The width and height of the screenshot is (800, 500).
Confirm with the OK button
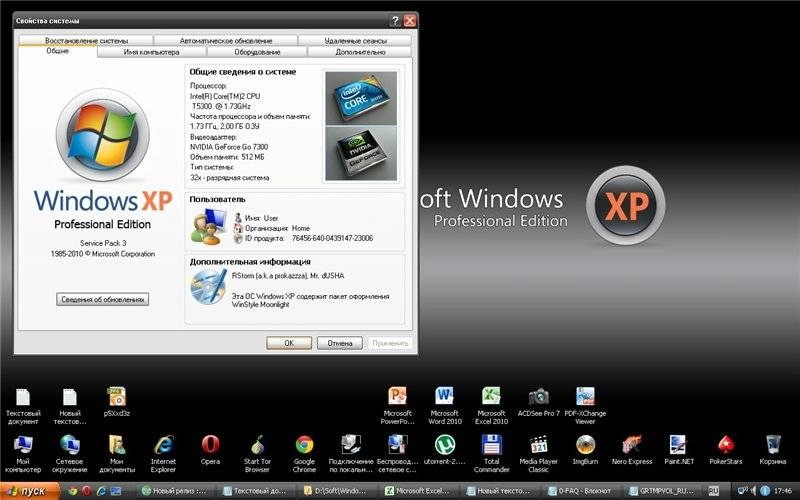pos(289,343)
